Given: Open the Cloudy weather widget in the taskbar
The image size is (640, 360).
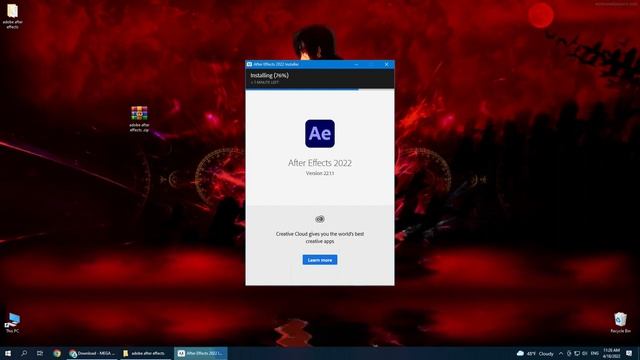Looking at the screenshot, I should tap(535, 353).
